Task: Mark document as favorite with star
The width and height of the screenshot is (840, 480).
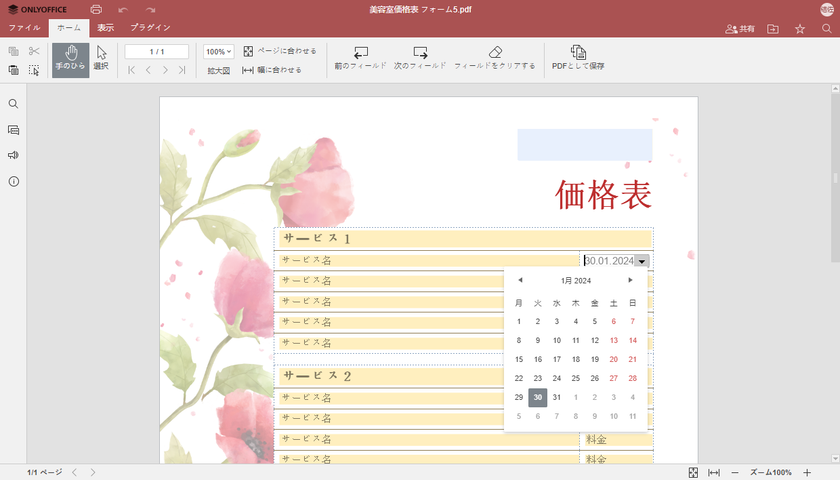Action: tap(799, 29)
